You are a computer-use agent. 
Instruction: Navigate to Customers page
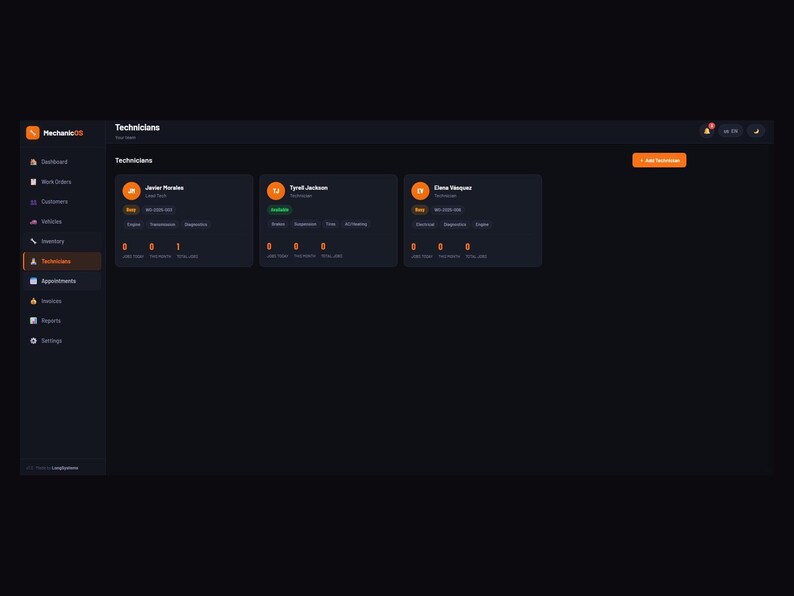(62, 202)
